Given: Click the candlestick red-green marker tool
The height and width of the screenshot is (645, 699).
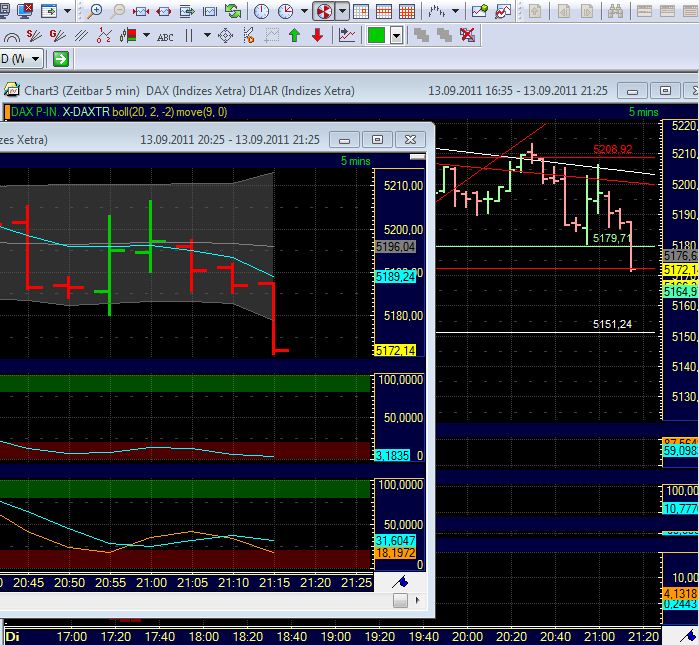Looking at the screenshot, I should coord(128,35).
